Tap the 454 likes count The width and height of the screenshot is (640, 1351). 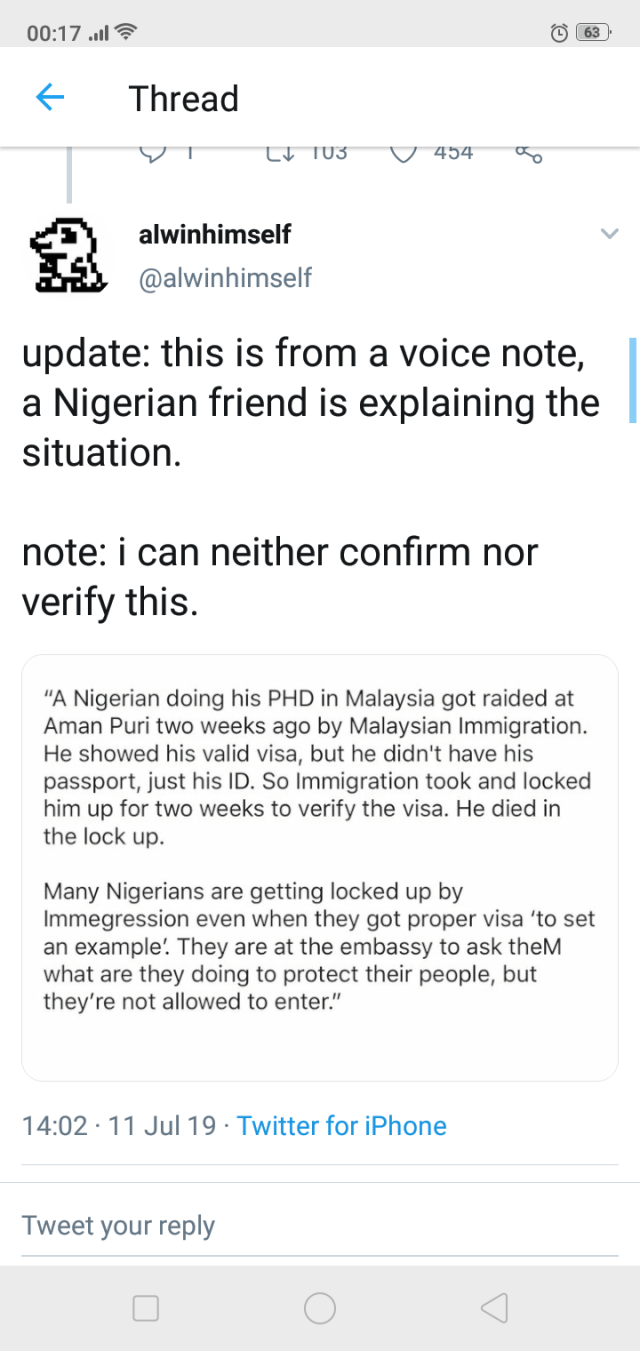point(453,153)
